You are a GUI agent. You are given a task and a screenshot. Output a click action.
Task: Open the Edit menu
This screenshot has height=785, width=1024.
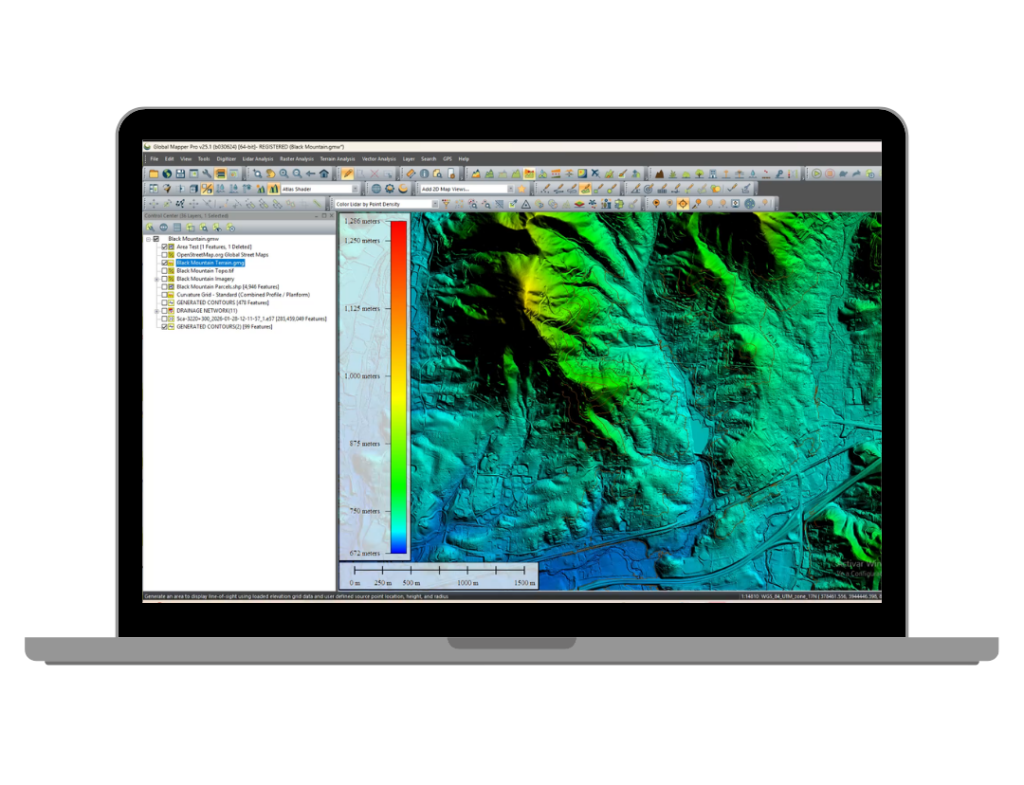169,159
